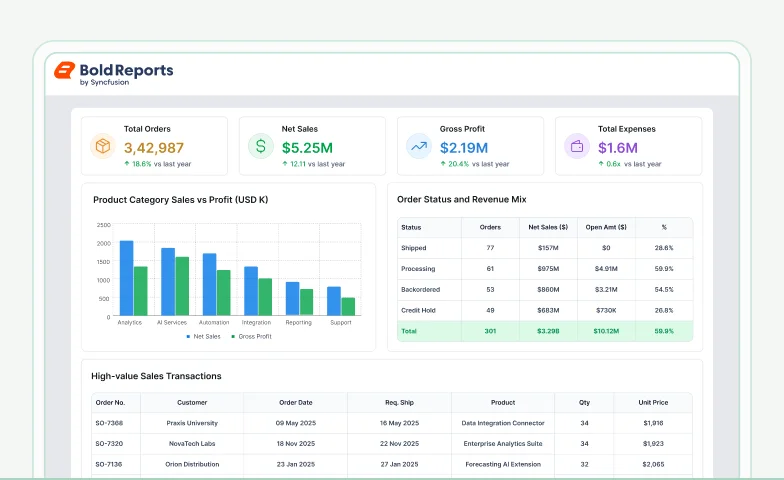
Task: Click the Data Integration Connector product
Action: pos(503,423)
